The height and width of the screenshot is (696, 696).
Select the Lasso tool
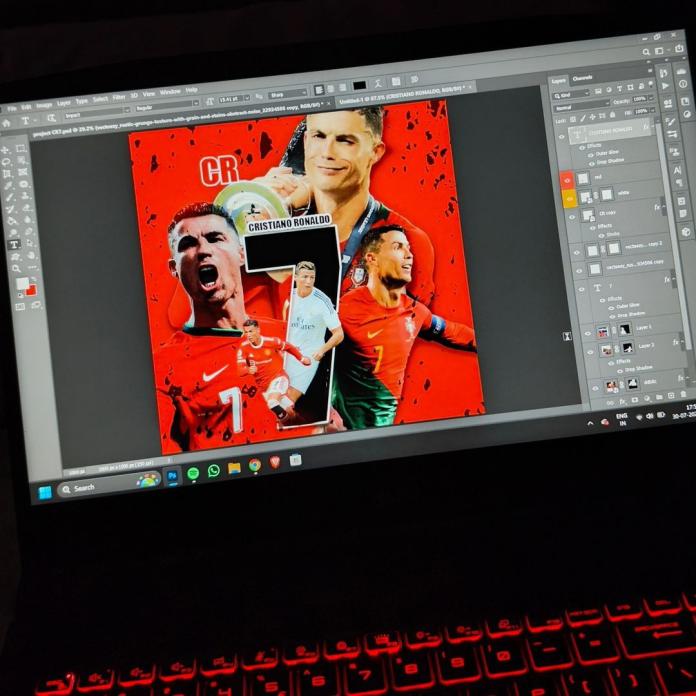[x=6, y=162]
